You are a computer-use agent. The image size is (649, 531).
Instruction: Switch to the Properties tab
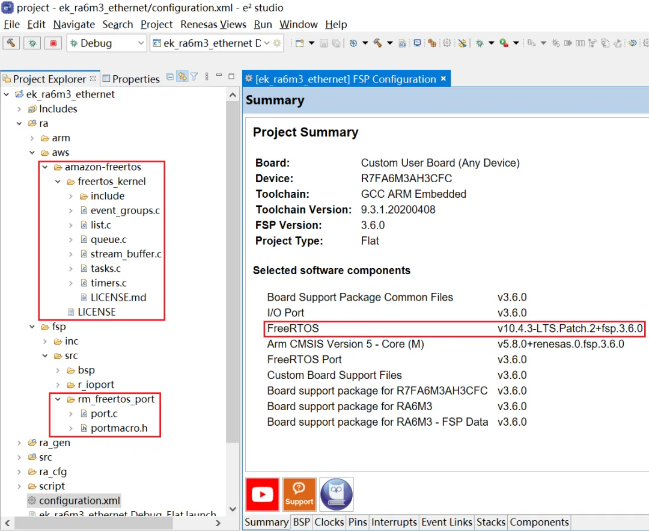point(131,79)
